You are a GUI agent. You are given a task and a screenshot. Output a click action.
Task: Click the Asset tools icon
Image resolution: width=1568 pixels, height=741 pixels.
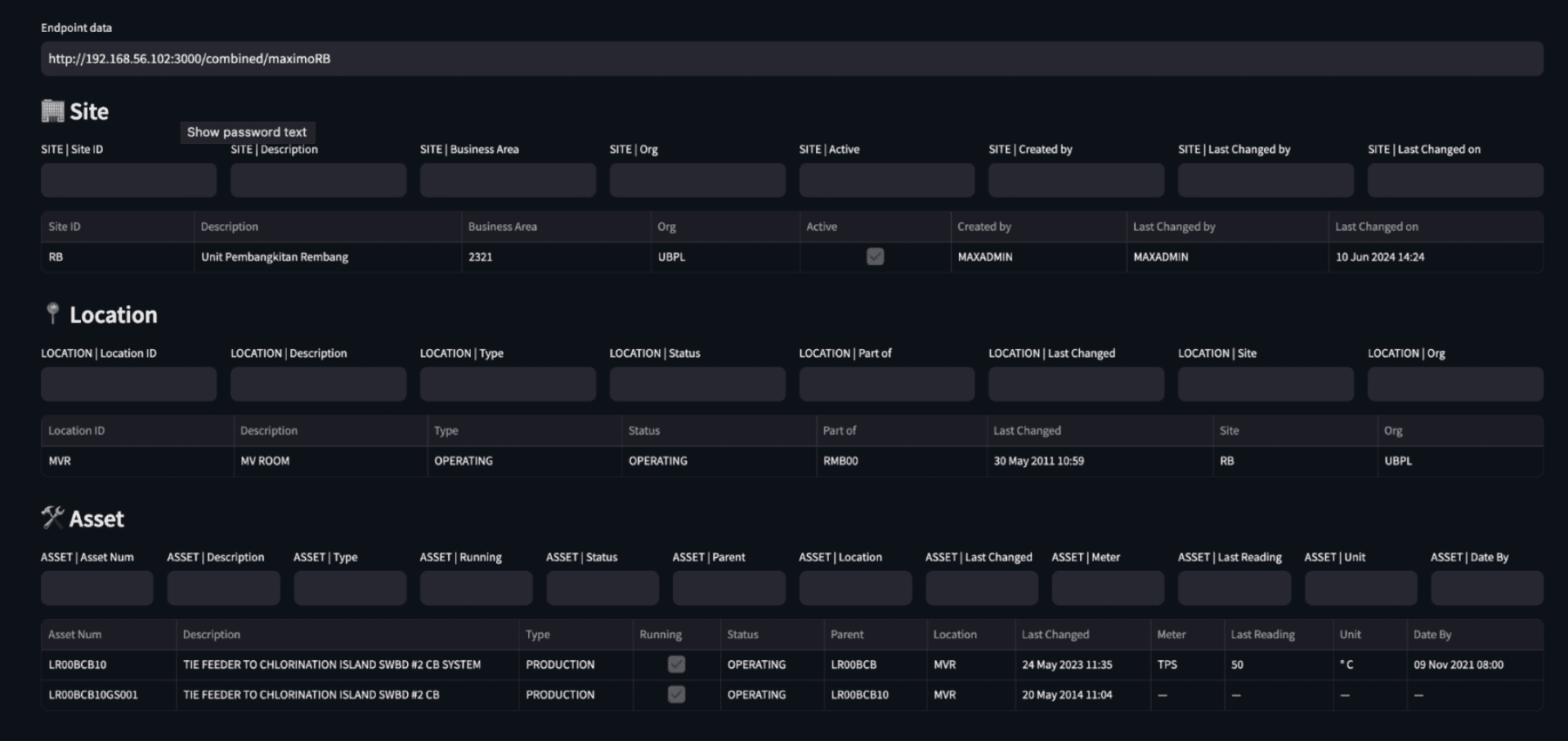(x=53, y=517)
